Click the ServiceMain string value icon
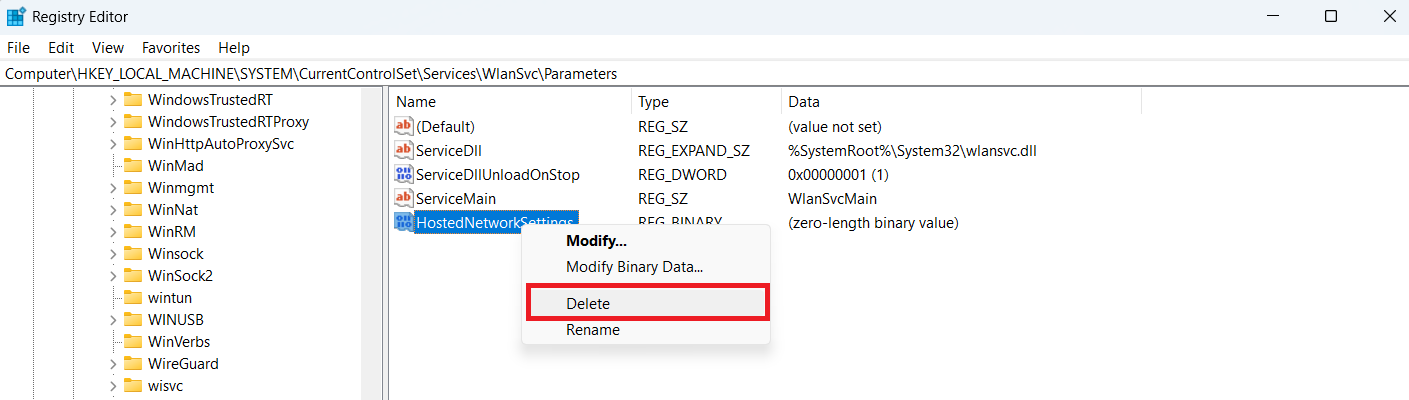Viewport: 1409px width, 400px height. pos(404,198)
